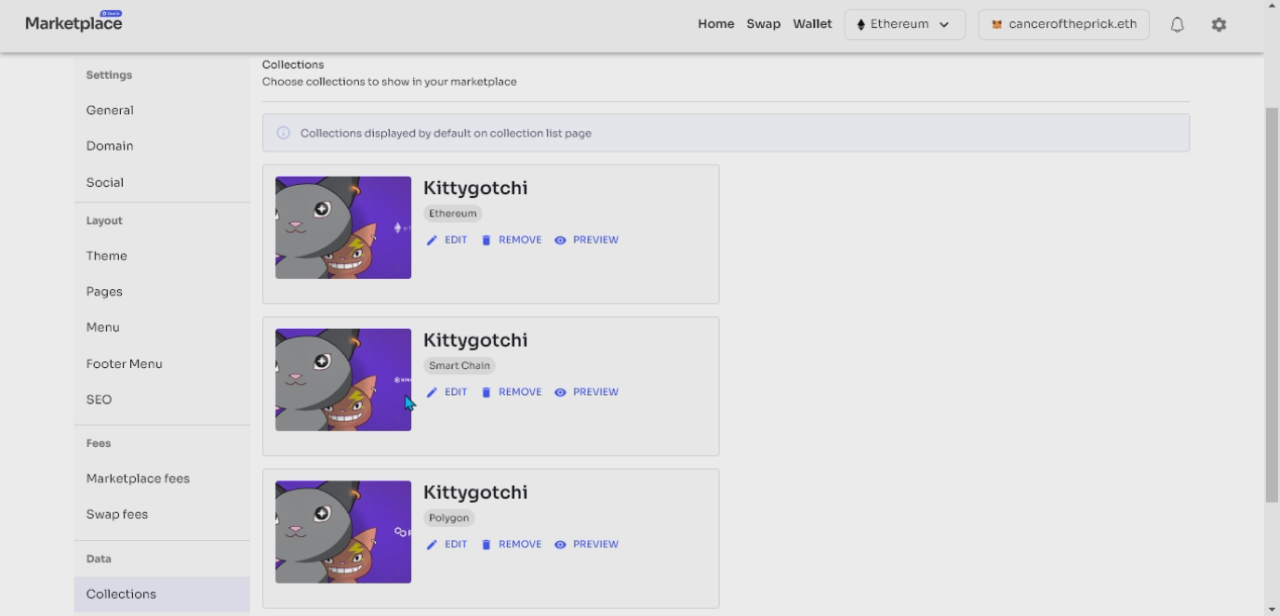This screenshot has height=616, width=1280.
Task: Click EDIT on the Ethereum Kittygotchi card
Action: pos(447,240)
